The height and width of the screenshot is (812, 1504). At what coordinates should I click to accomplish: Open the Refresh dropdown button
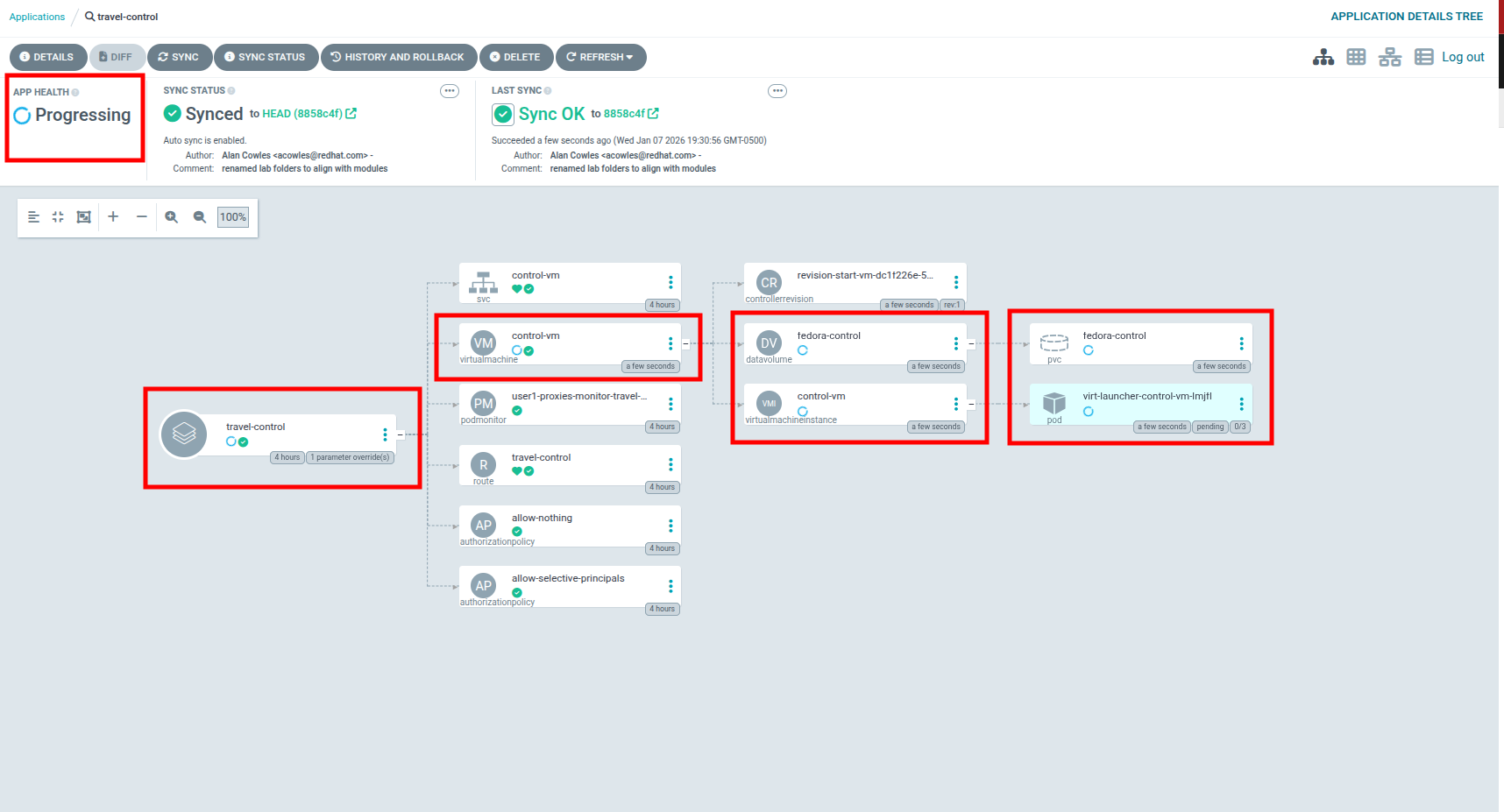(600, 57)
